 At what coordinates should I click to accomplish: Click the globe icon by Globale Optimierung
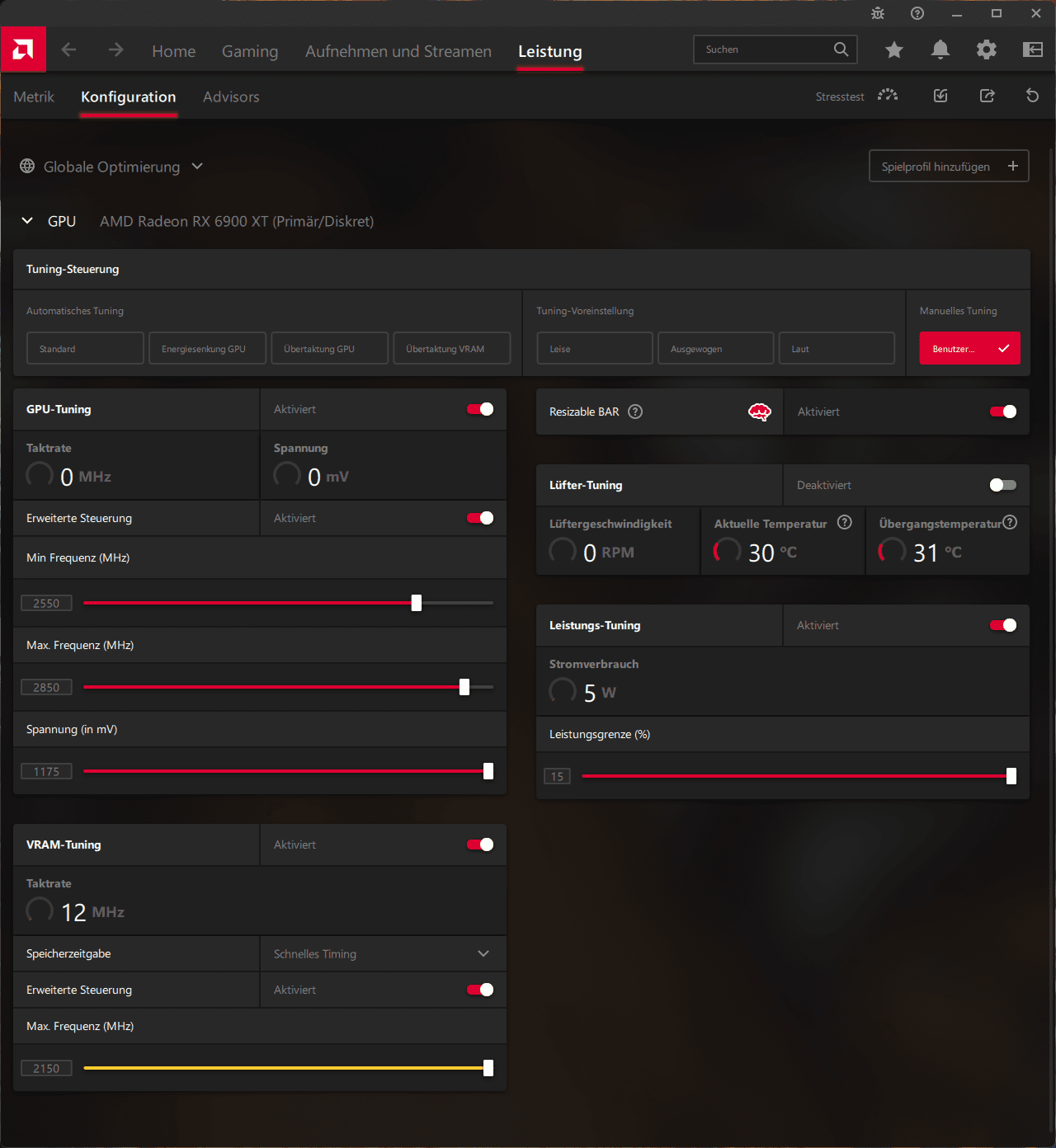tap(27, 166)
